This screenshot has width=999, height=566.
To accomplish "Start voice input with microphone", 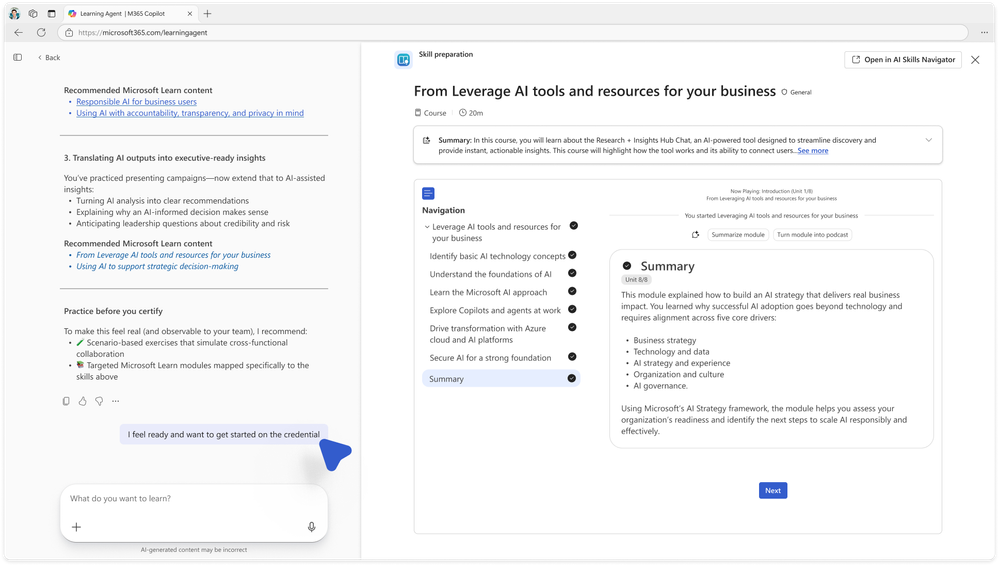I will [x=312, y=527].
